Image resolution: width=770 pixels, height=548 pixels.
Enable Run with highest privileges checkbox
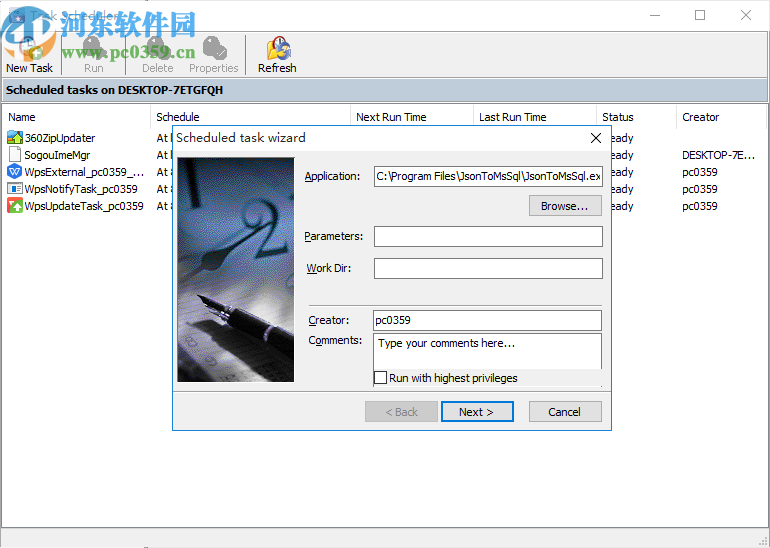click(381, 378)
